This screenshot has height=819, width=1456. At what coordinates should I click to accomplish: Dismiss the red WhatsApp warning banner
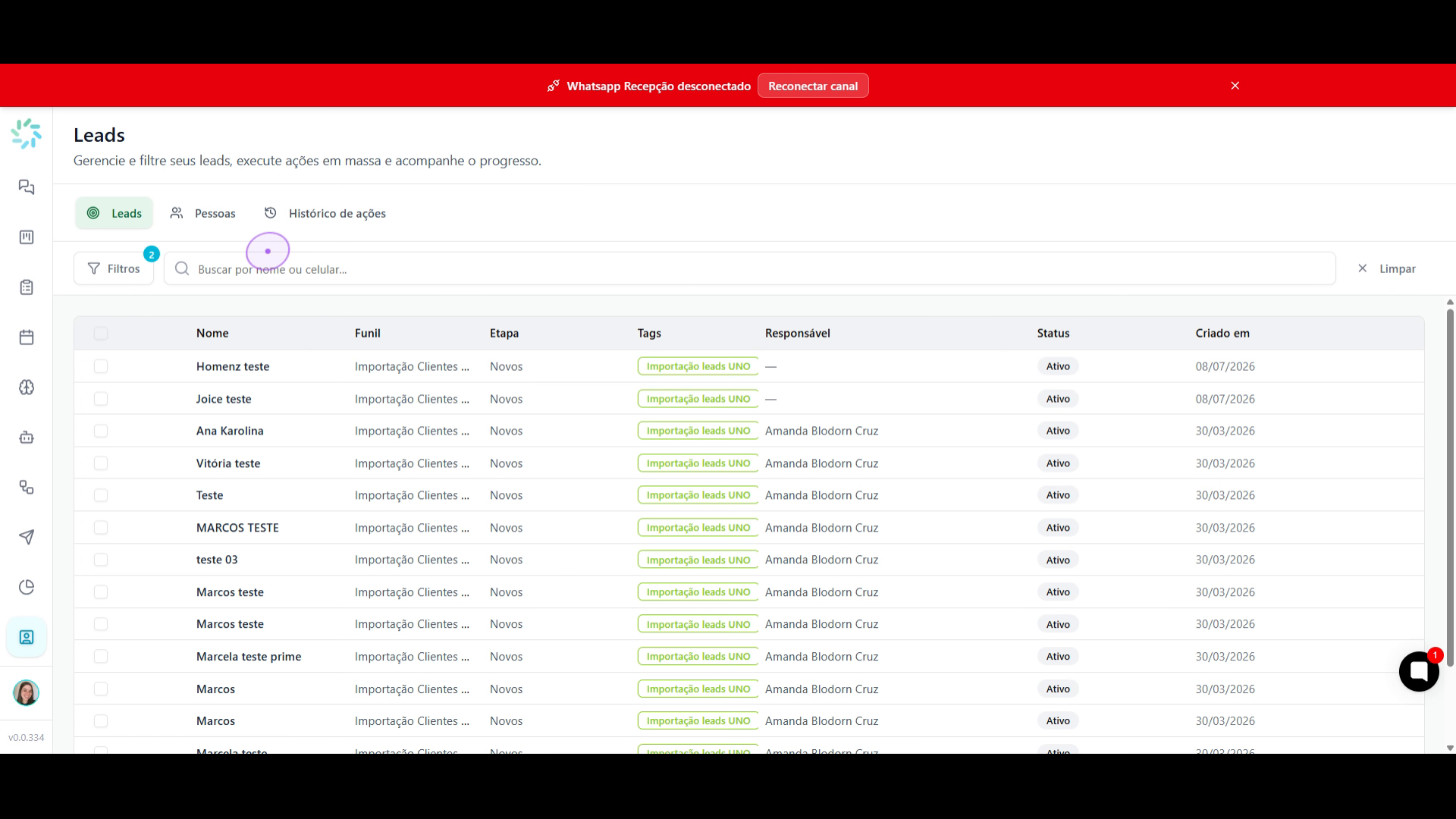(x=1235, y=86)
